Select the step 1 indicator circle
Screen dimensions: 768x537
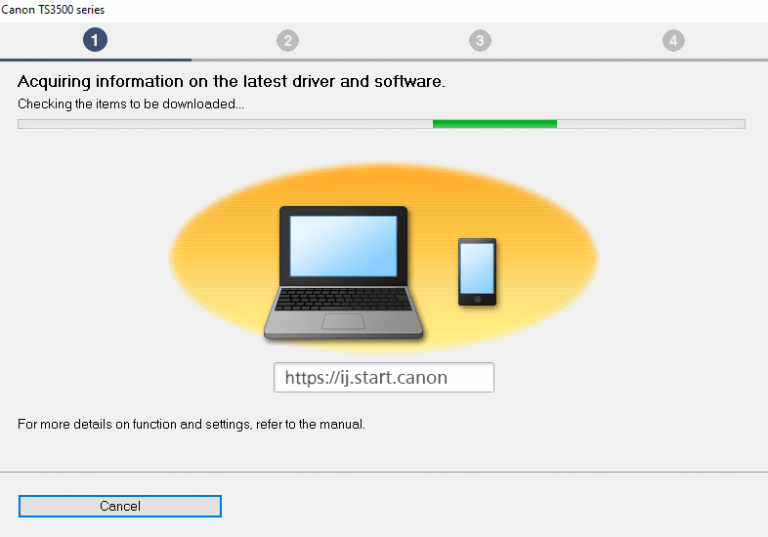point(95,40)
